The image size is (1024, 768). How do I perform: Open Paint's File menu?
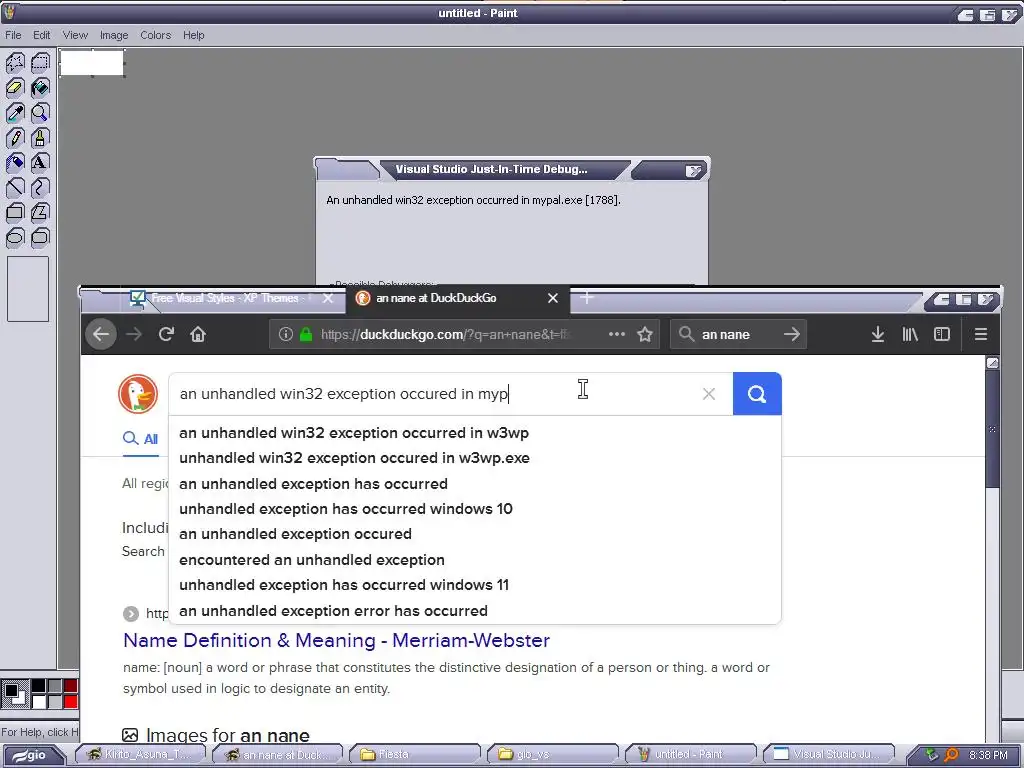[13, 35]
